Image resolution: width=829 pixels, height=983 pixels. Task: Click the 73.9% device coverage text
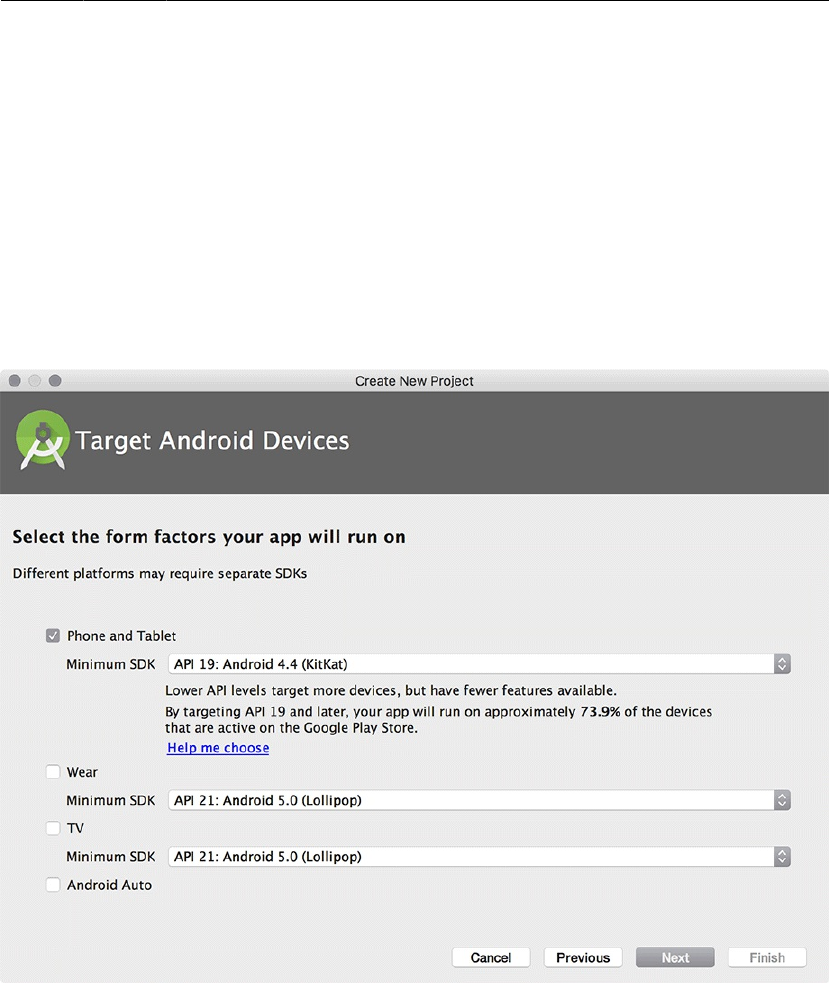[x=600, y=712]
